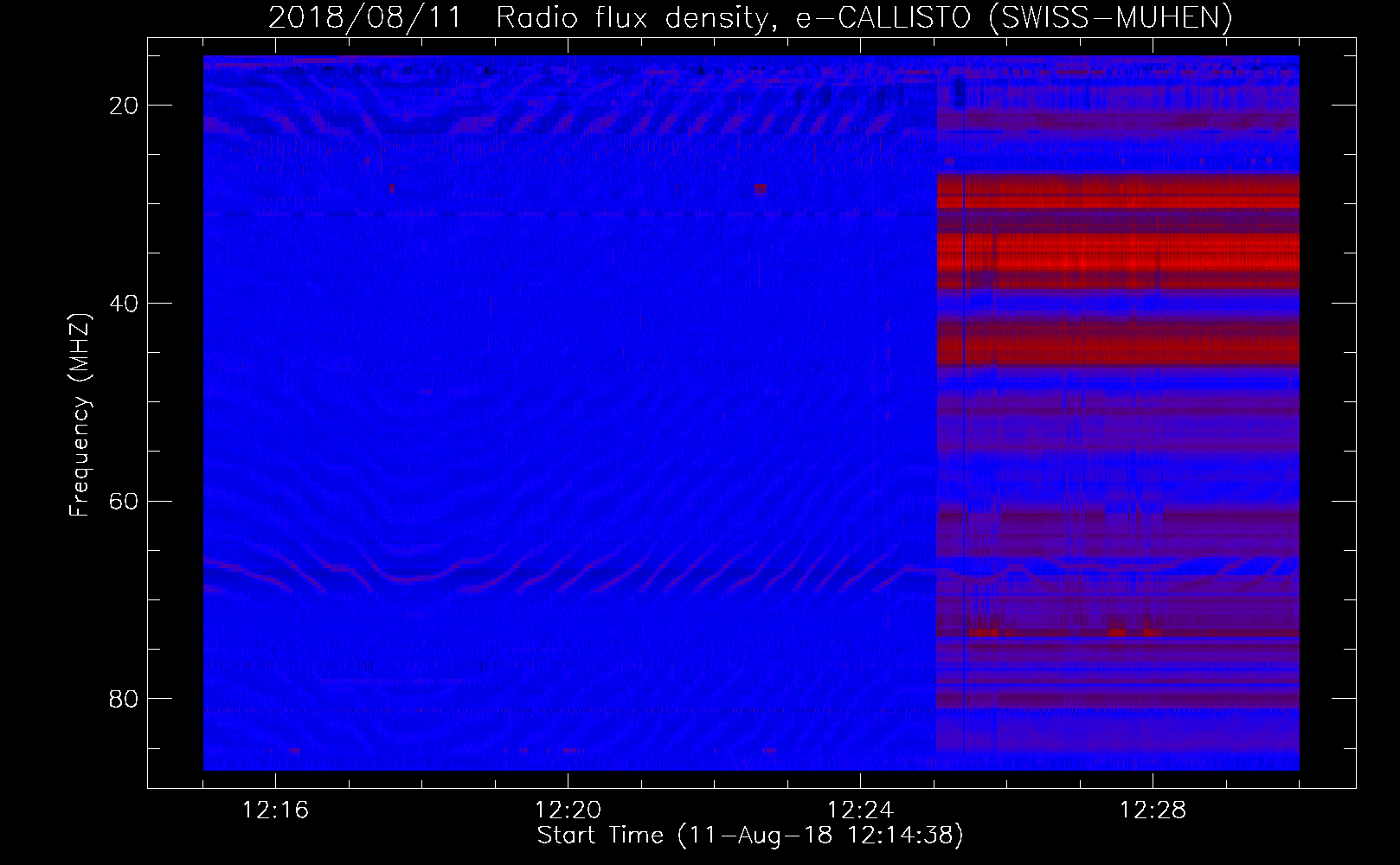This screenshot has width=1400, height=865.
Task: Click the 'Start Time (11-Aug-18 12:14:38)' axis label
Action: tap(750, 836)
